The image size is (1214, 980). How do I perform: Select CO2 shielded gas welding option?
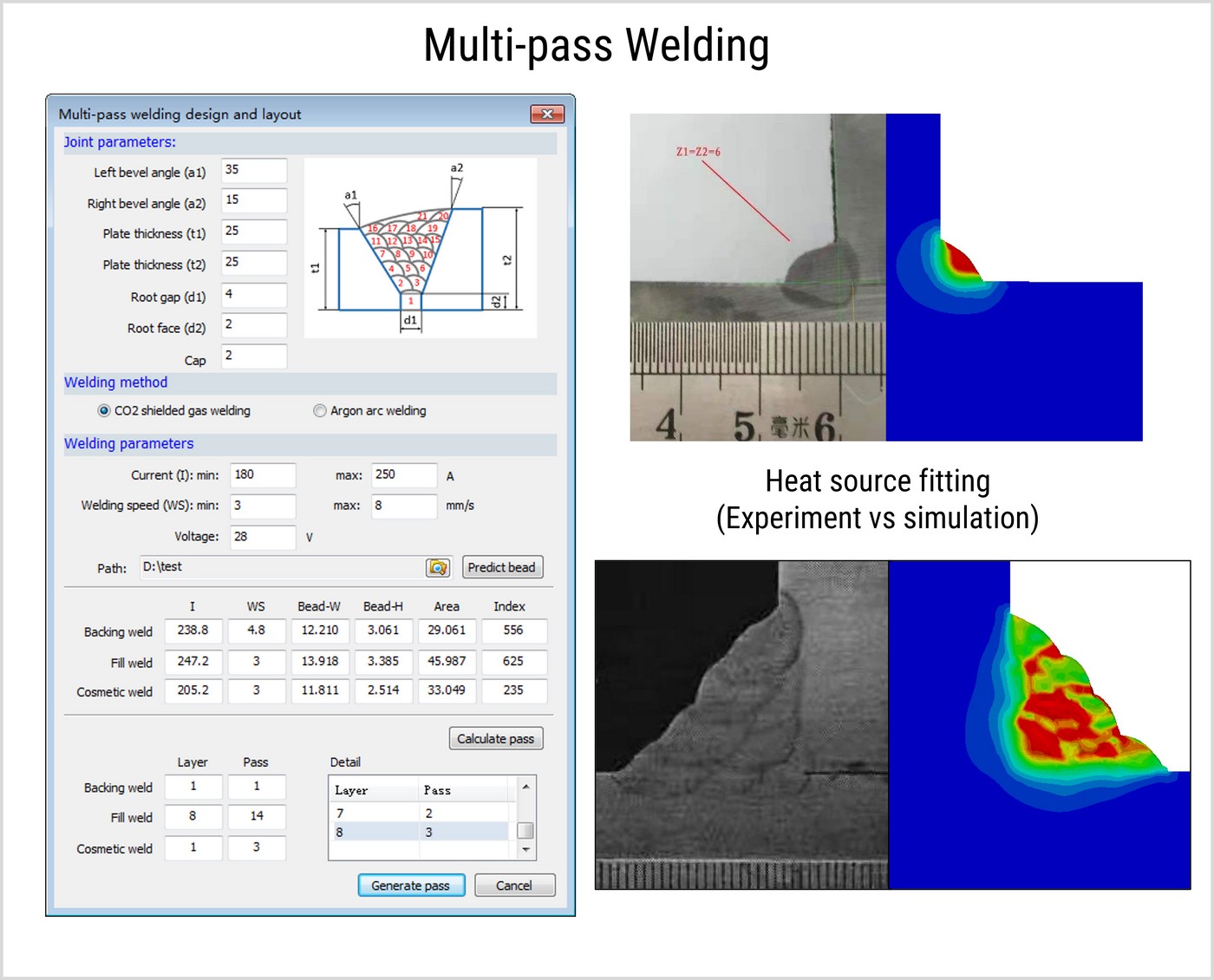click(x=104, y=411)
